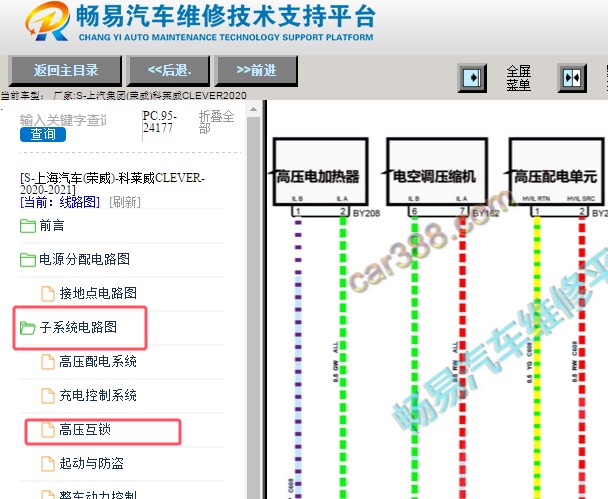Click the page icon beside 起动与防盗
608x499 pixels.
click(x=48, y=463)
